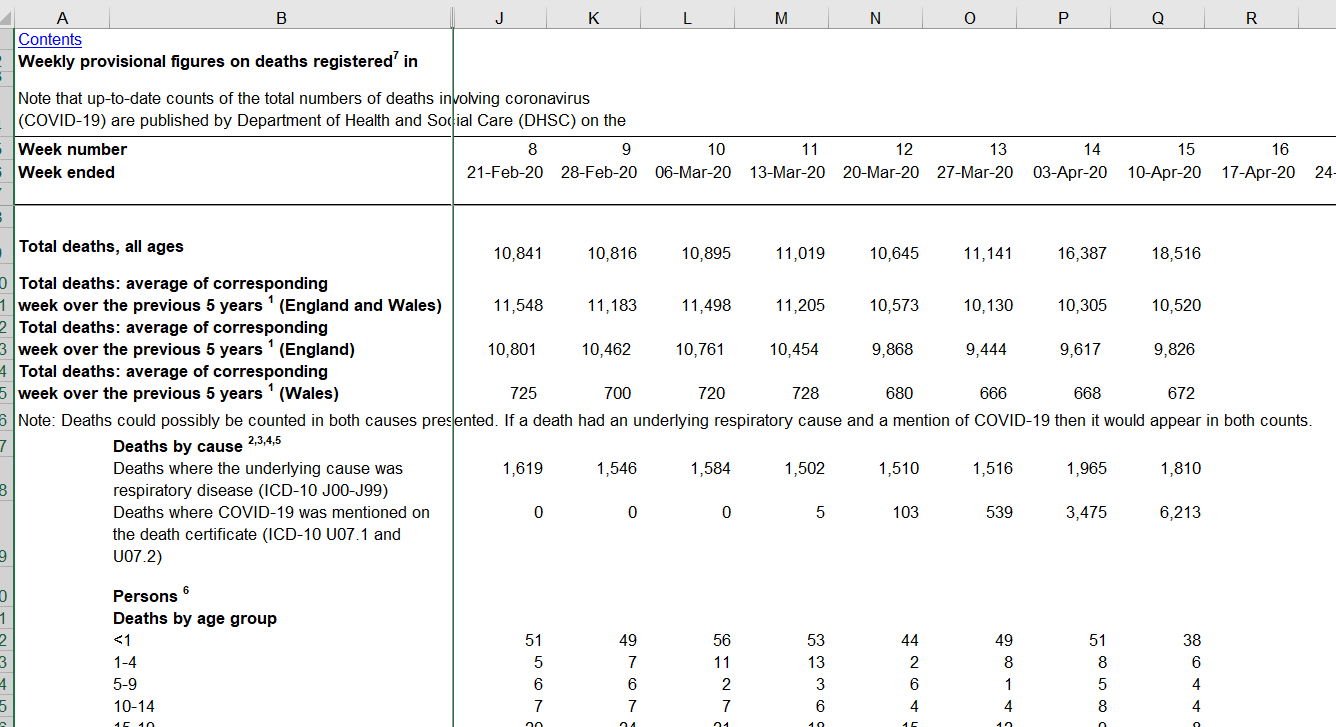Viewport: 1336px width, 727px height.
Task: Click the '10-14' age group label
Action: point(133,706)
